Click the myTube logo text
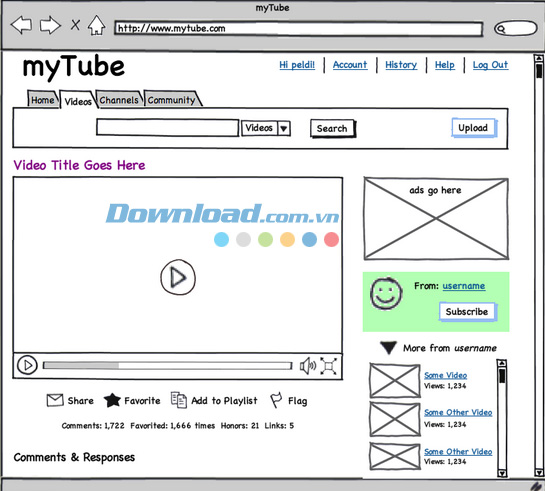 pos(74,67)
